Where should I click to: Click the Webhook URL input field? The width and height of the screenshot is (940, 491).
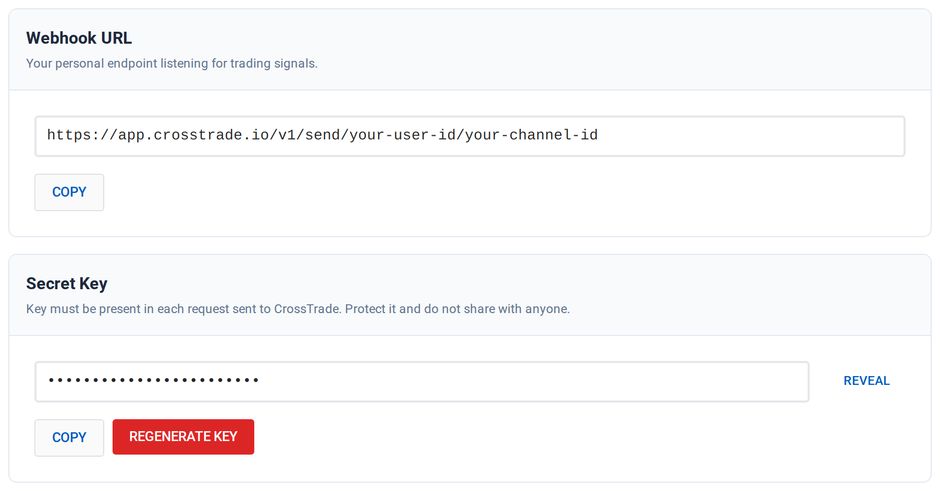[469, 136]
